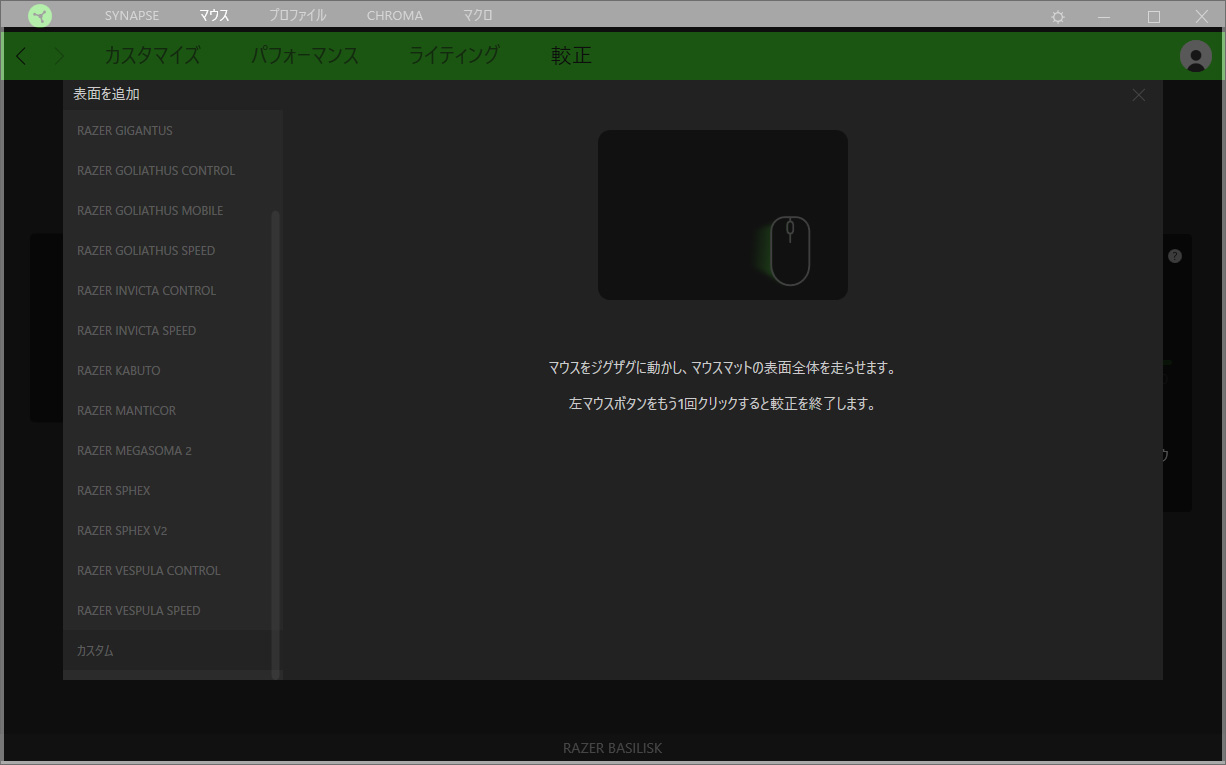The width and height of the screenshot is (1226, 765).
Task: Open the プロファイル tab
Action: coord(298,16)
